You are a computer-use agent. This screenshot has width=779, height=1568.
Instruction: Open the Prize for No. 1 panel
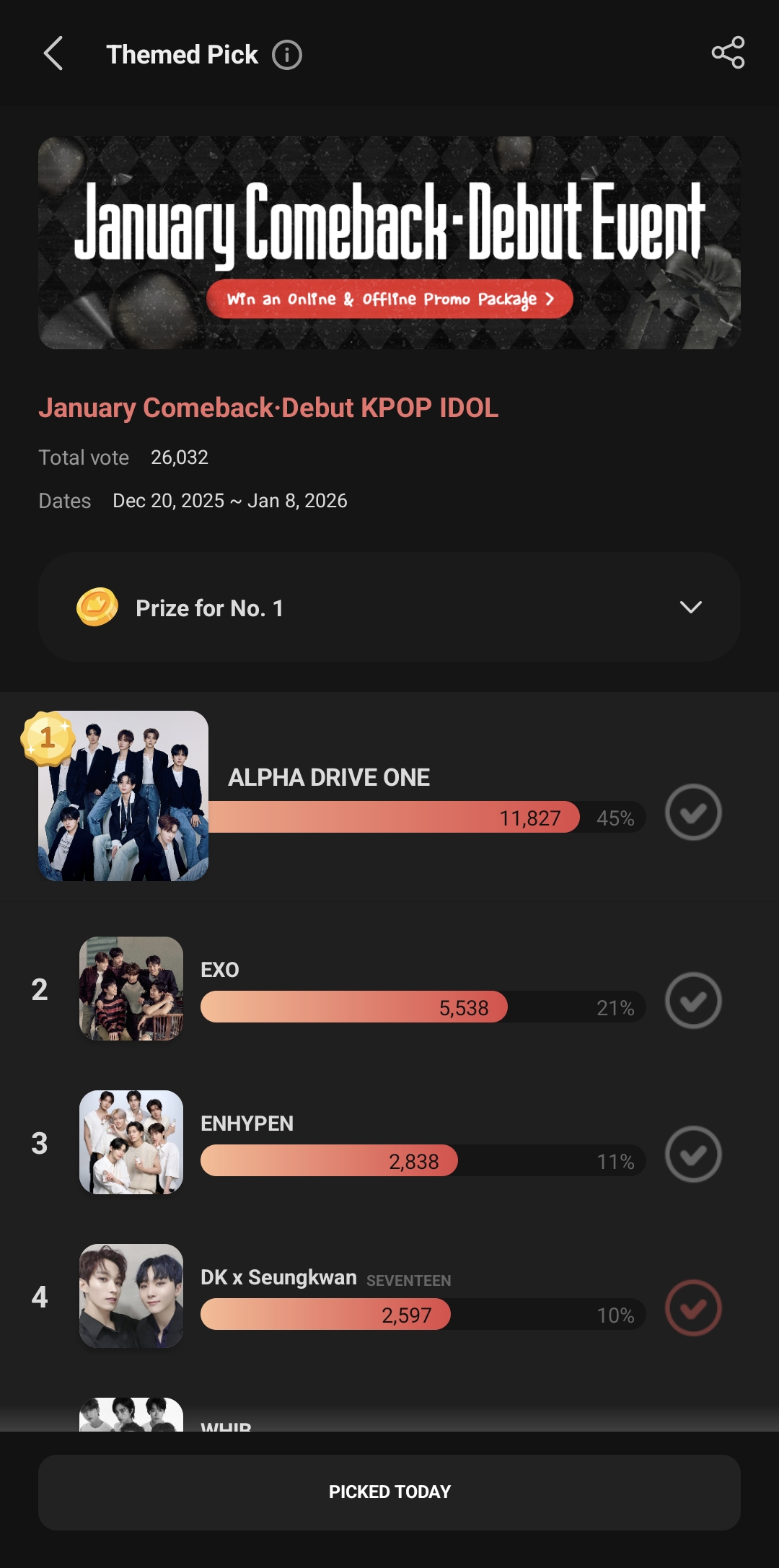(389, 608)
